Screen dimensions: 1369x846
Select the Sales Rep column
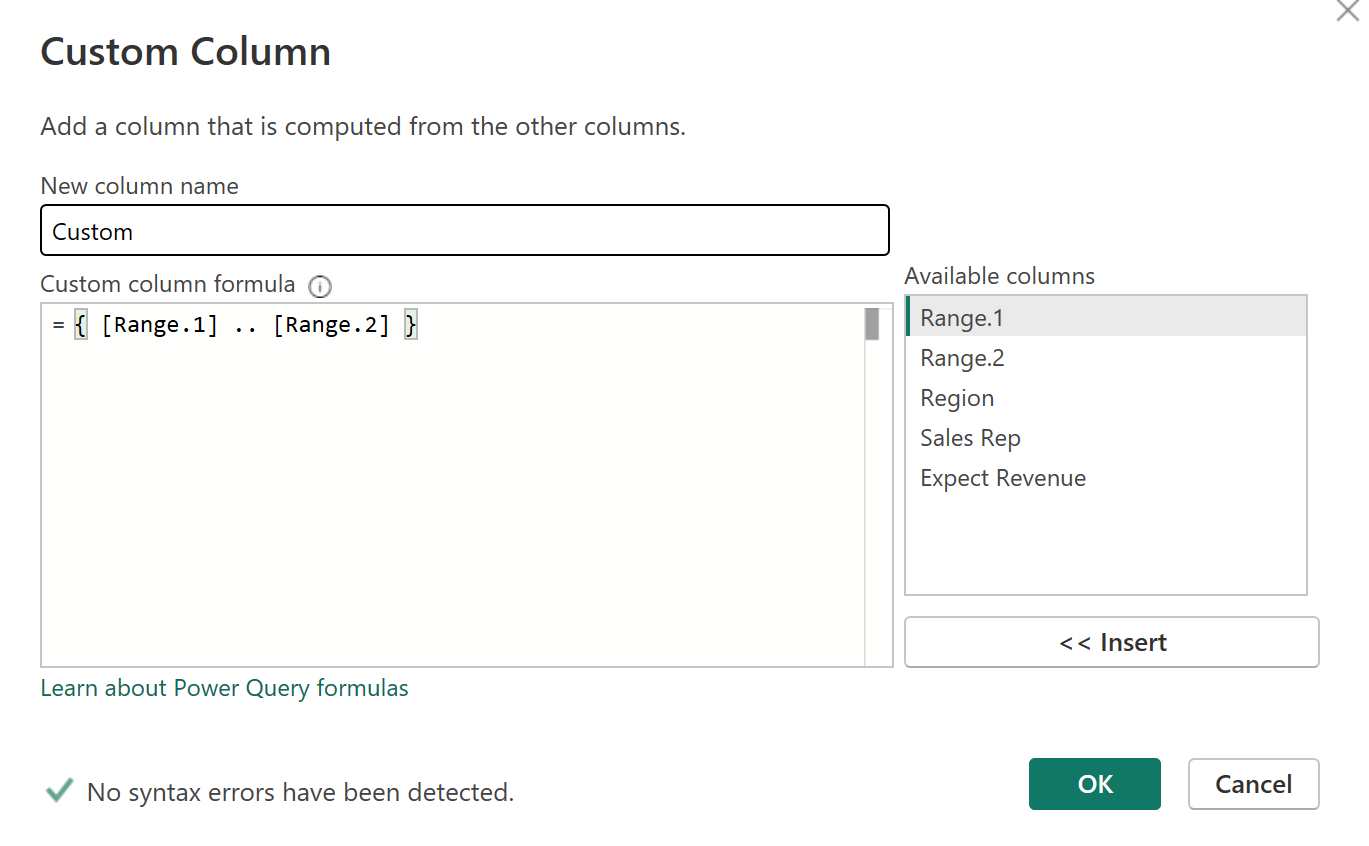(x=970, y=438)
